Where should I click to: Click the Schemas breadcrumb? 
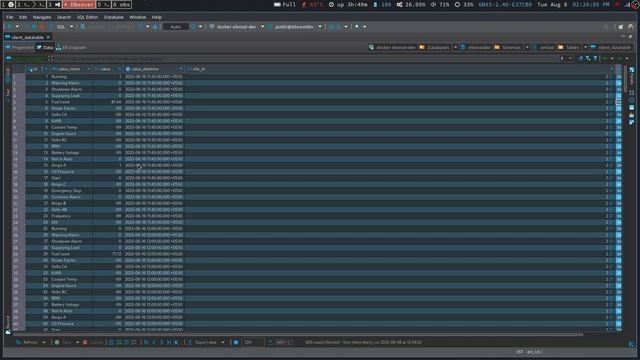click(508, 47)
